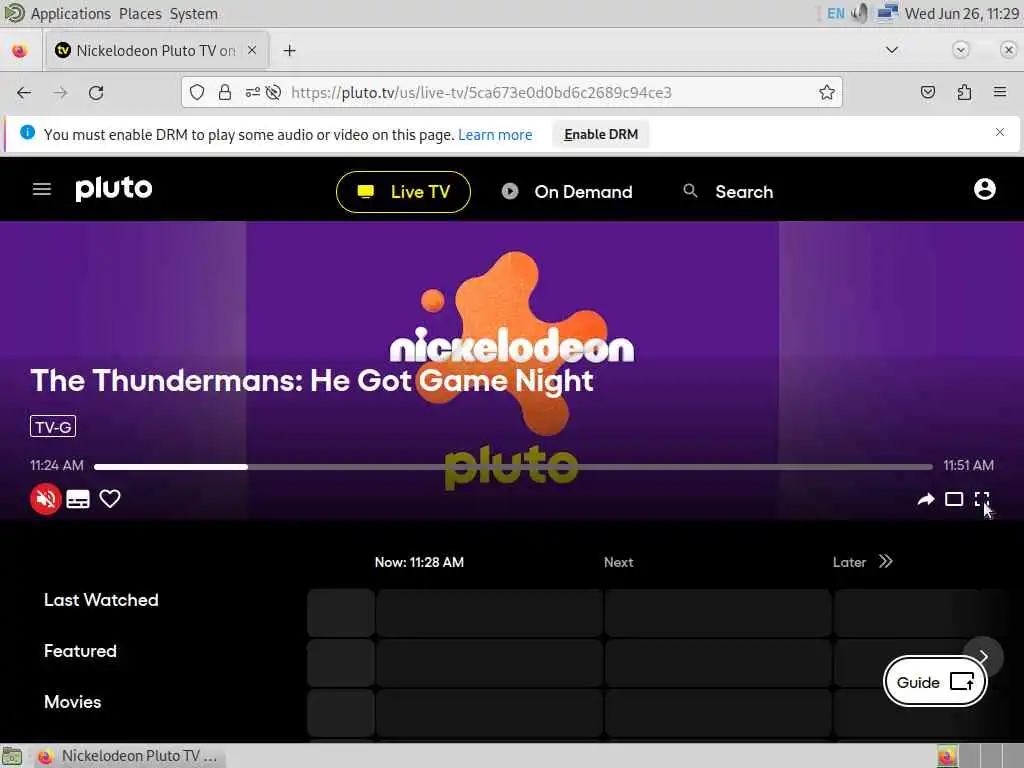Click the share arrow icon in player
The image size is (1024, 768).
(x=925, y=500)
